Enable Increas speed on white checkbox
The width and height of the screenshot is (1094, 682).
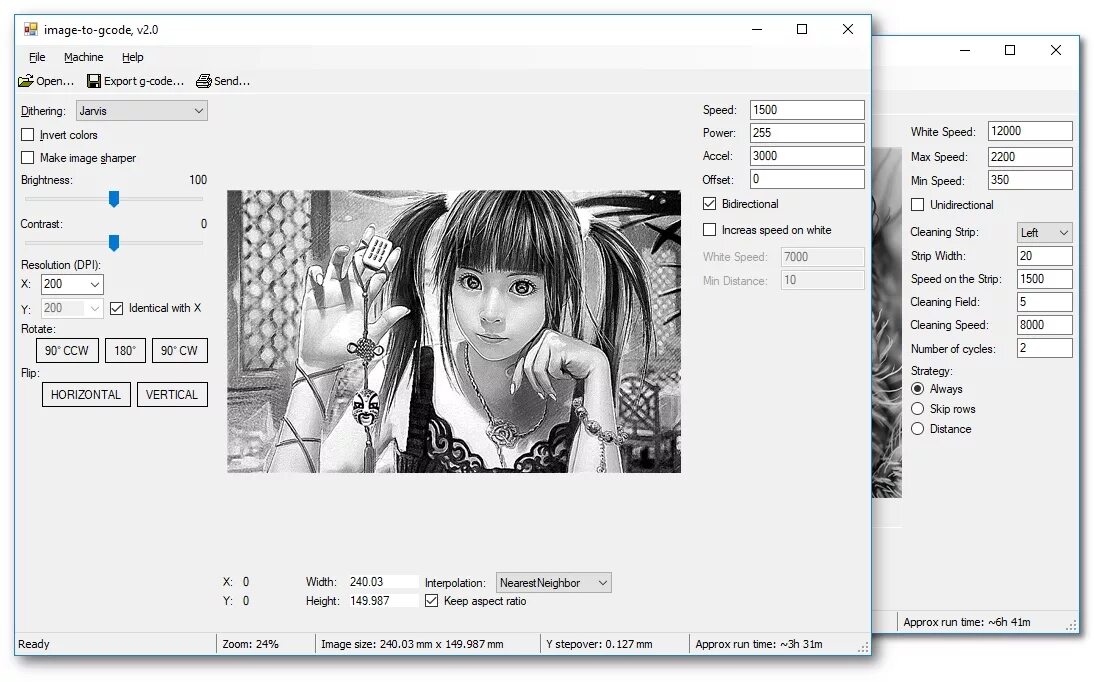(x=710, y=230)
